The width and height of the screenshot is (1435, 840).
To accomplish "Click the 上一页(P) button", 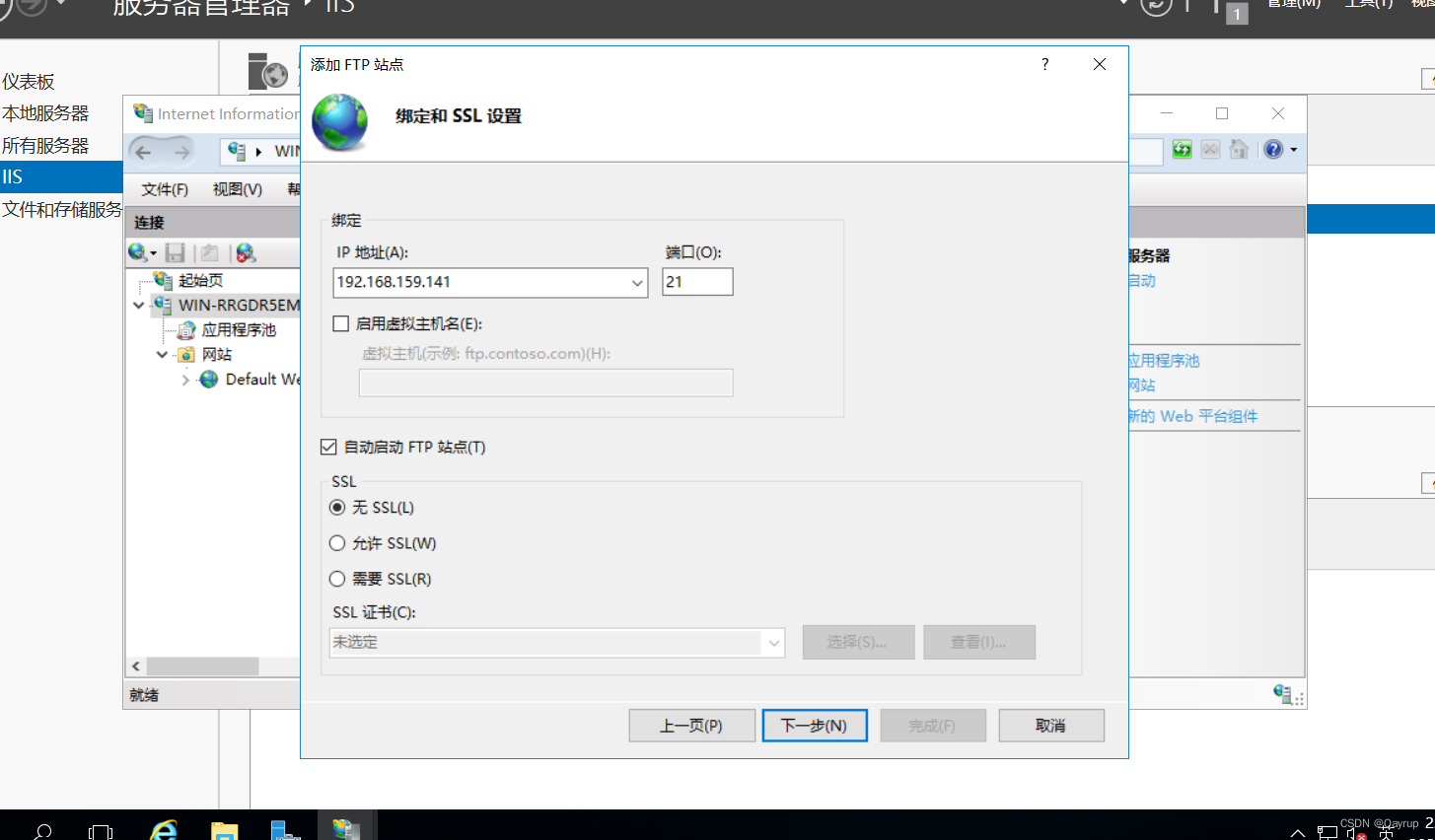I will (691, 726).
